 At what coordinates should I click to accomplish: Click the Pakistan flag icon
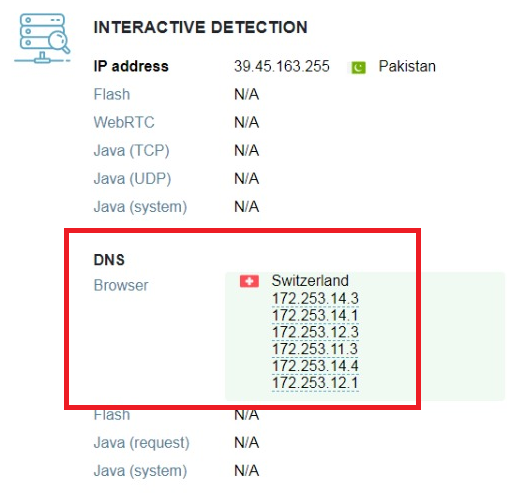coord(358,68)
